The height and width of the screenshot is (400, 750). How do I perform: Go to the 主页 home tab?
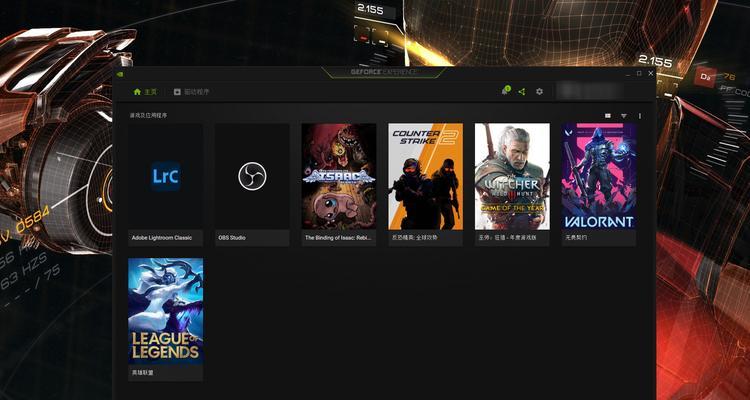coord(145,91)
